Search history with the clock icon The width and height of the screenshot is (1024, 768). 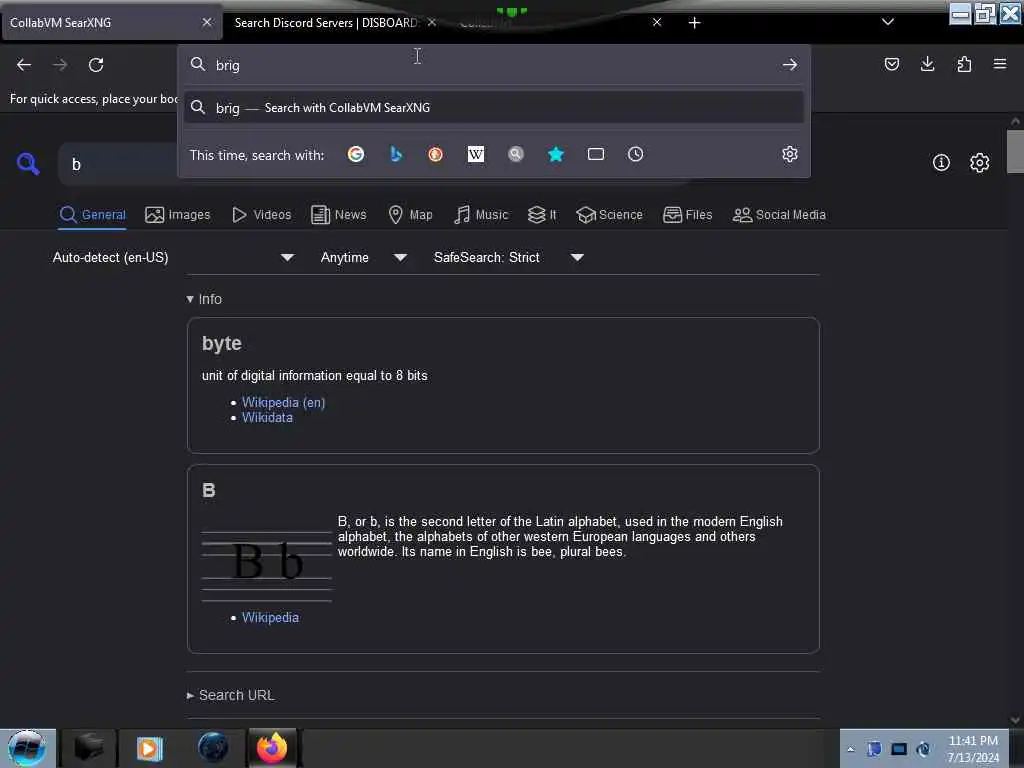[x=635, y=154]
